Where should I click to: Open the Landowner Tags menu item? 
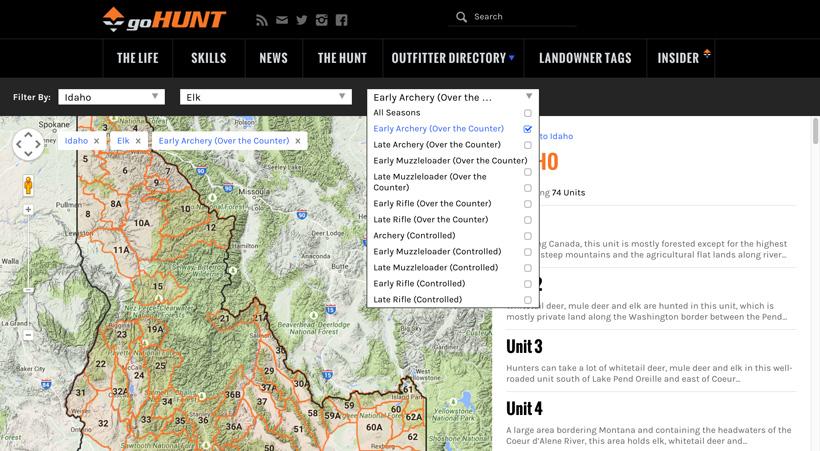pyautogui.click(x=585, y=58)
